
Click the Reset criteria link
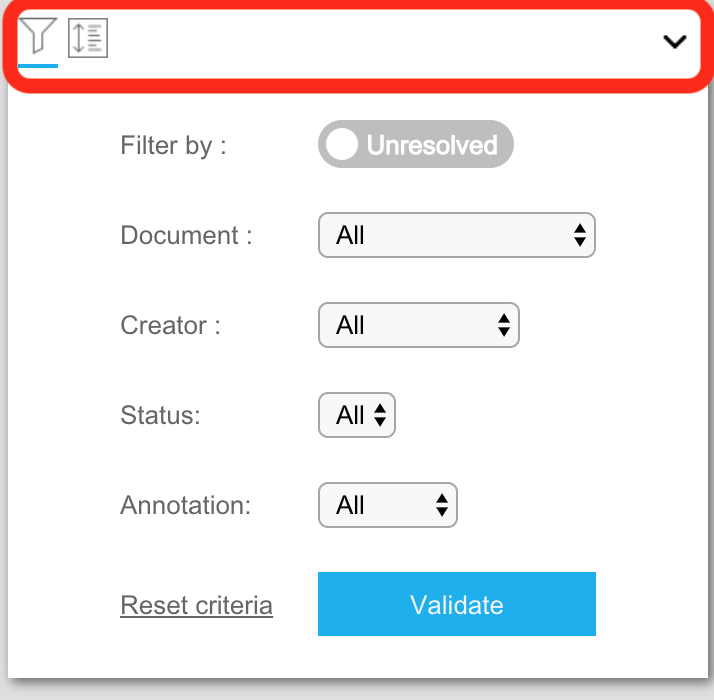click(x=196, y=605)
